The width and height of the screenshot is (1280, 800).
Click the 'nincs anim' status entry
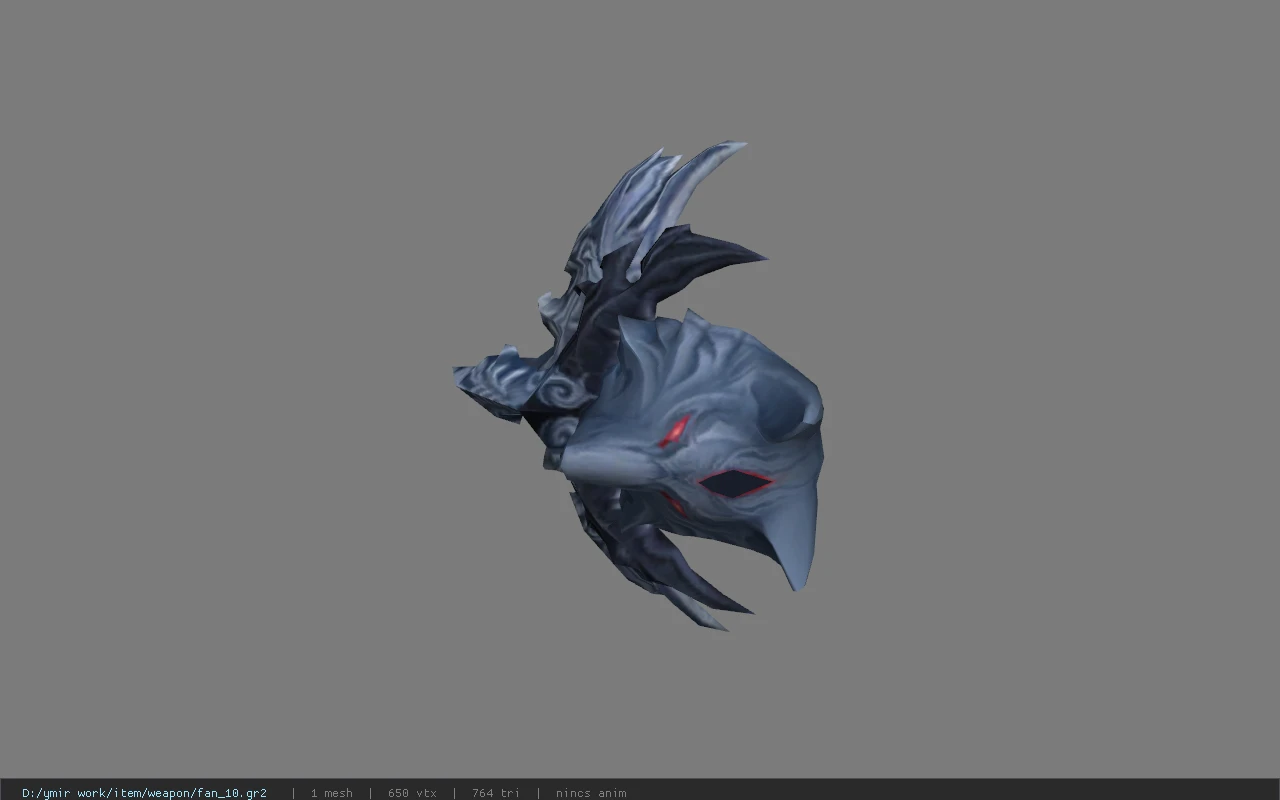pyautogui.click(x=591, y=793)
